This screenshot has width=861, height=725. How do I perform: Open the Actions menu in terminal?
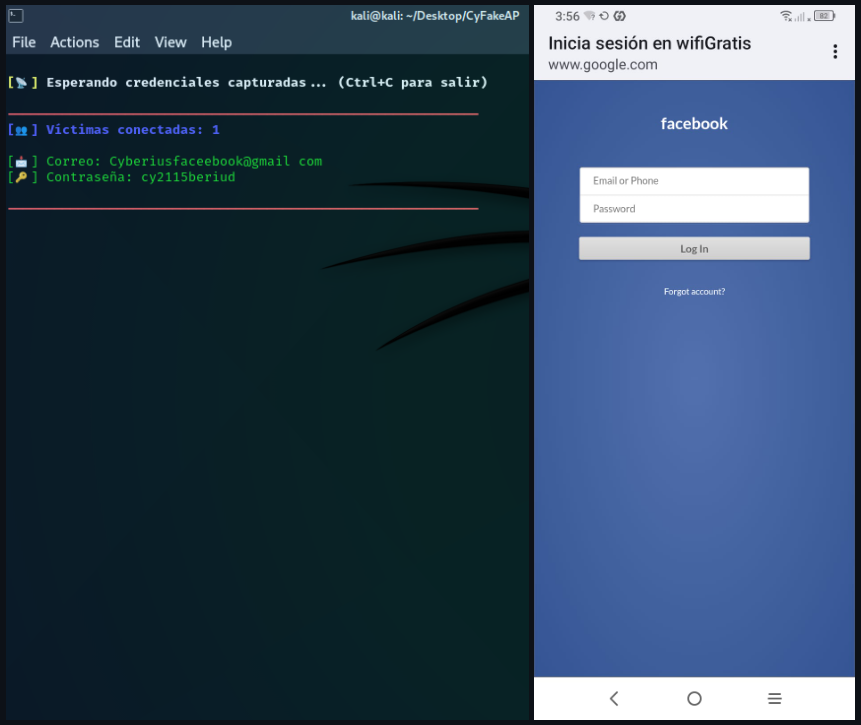pos(75,42)
